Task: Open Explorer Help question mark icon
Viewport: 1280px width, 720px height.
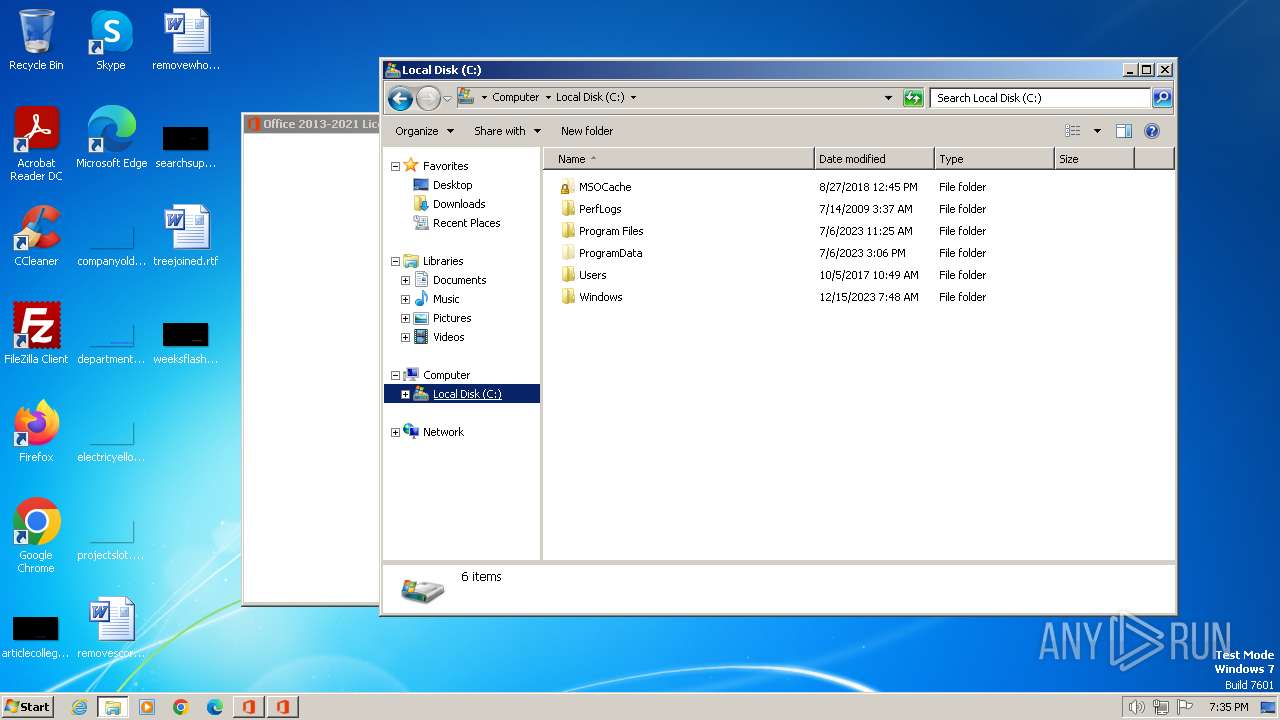Action: [x=1151, y=131]
